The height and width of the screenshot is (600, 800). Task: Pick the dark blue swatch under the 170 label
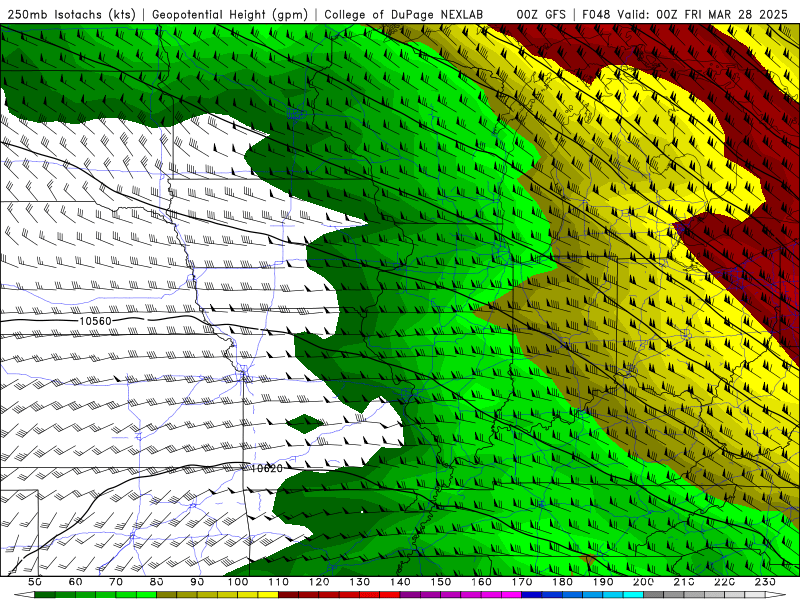(532, 595)
